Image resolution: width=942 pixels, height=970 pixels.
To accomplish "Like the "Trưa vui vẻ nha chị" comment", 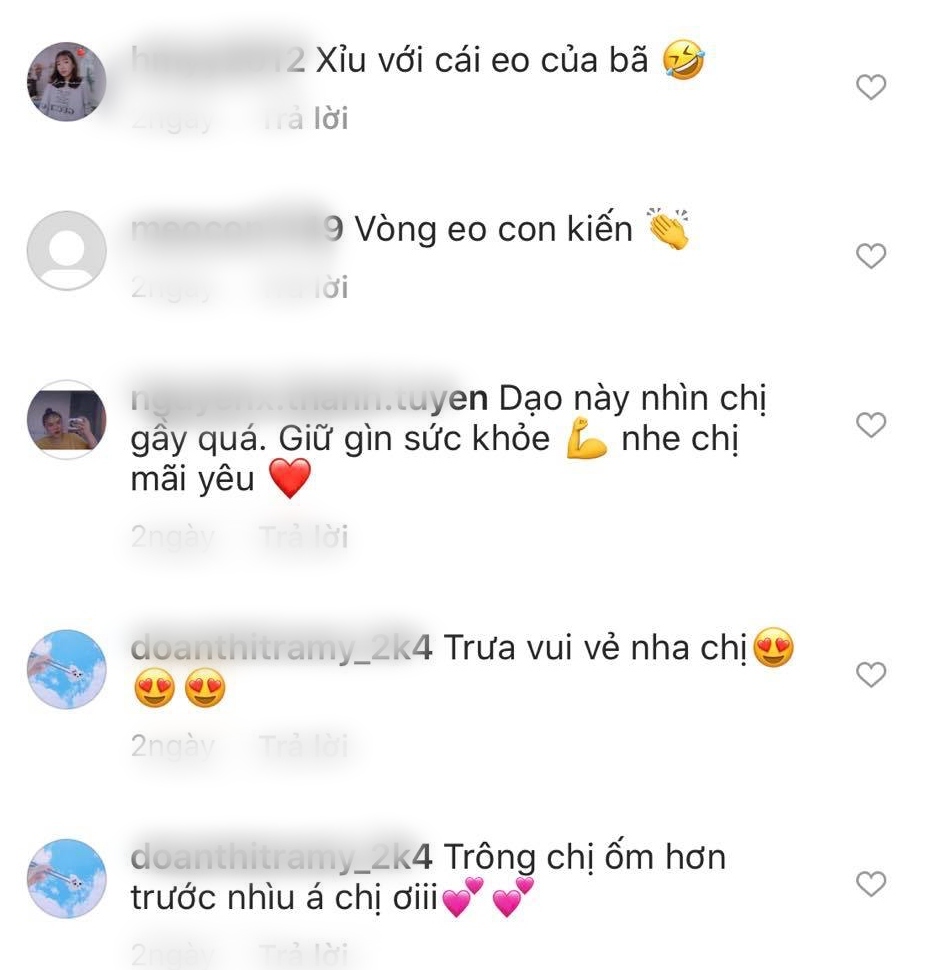I will (x=871, y=674).
